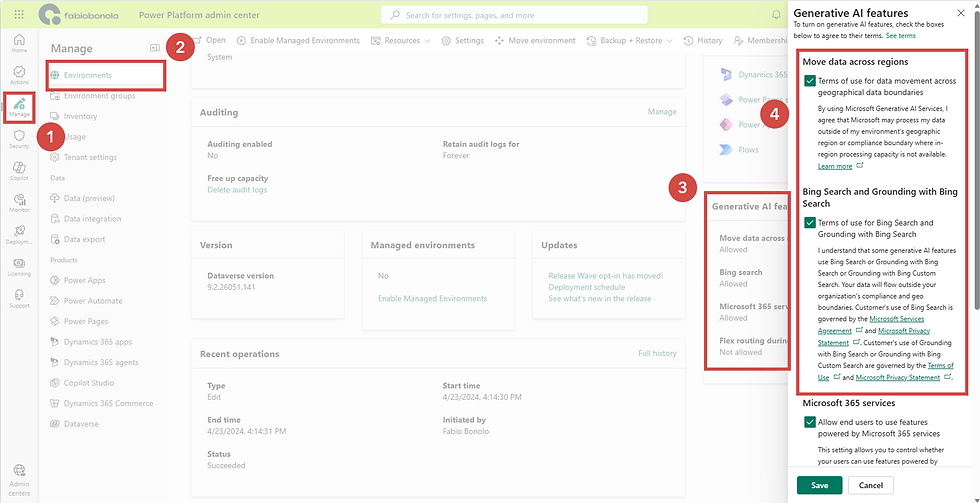Open Data integration page
The width and height of the screenshot is (980, 503).
tap(92, 219)
